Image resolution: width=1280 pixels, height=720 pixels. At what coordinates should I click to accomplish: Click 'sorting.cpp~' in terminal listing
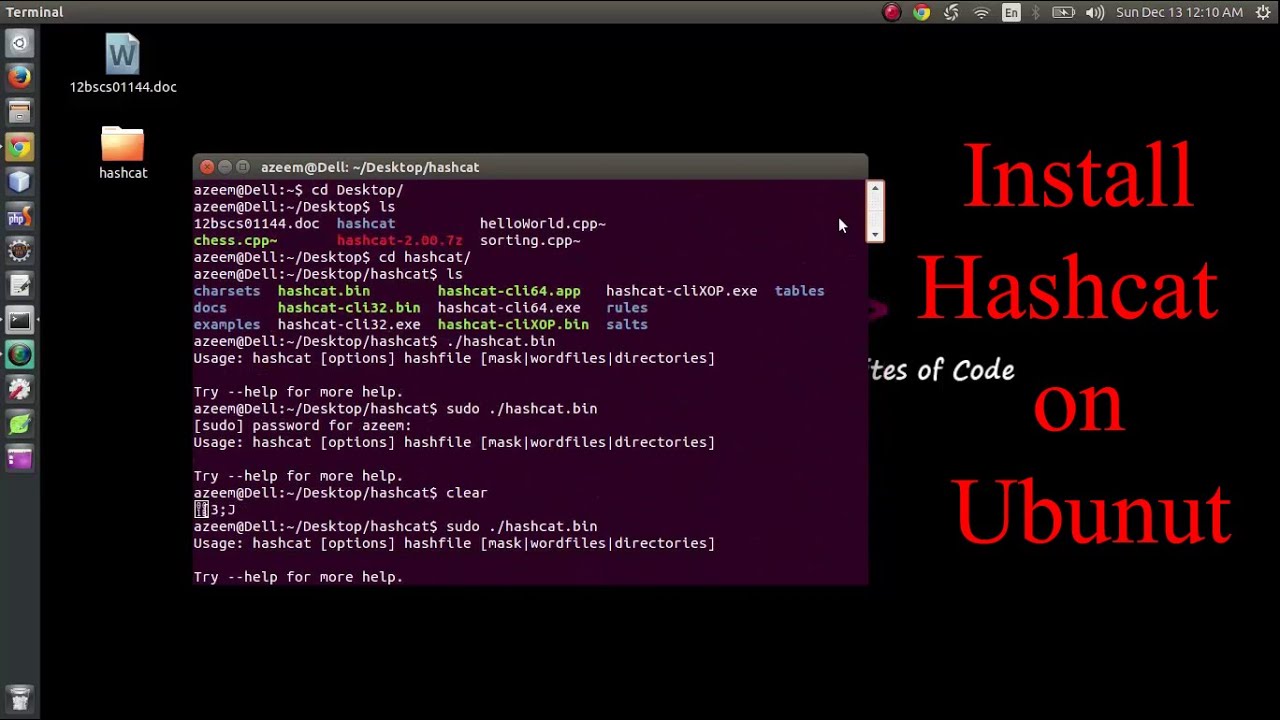(x=530, y=241)
